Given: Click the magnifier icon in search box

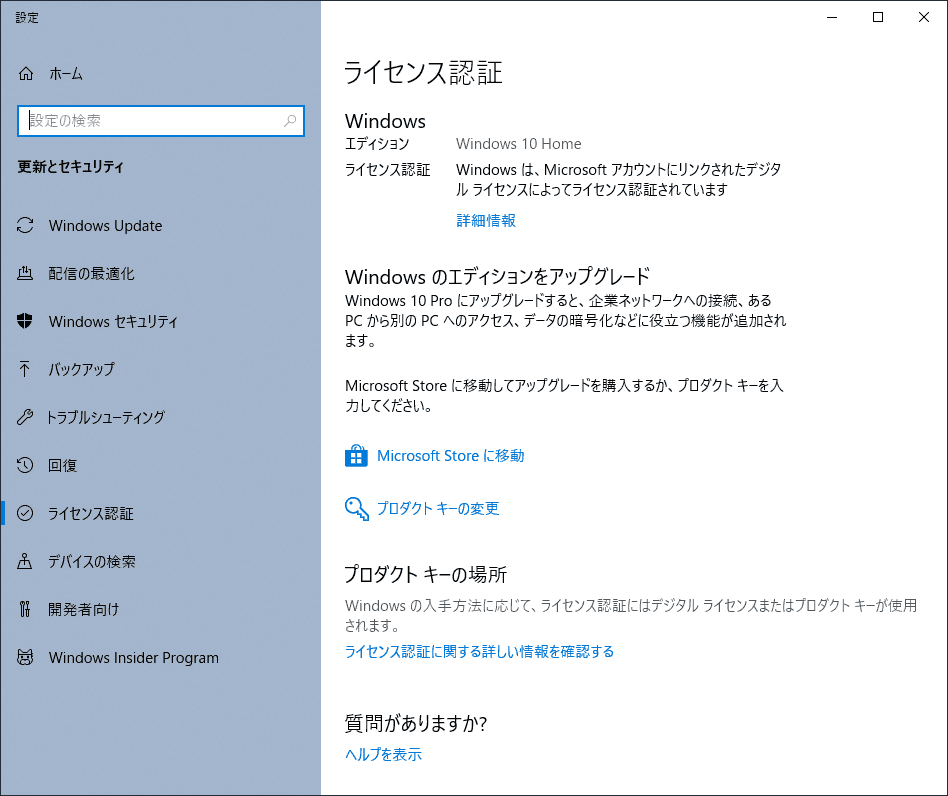Looking at the screenshot, I should [290, 121].
